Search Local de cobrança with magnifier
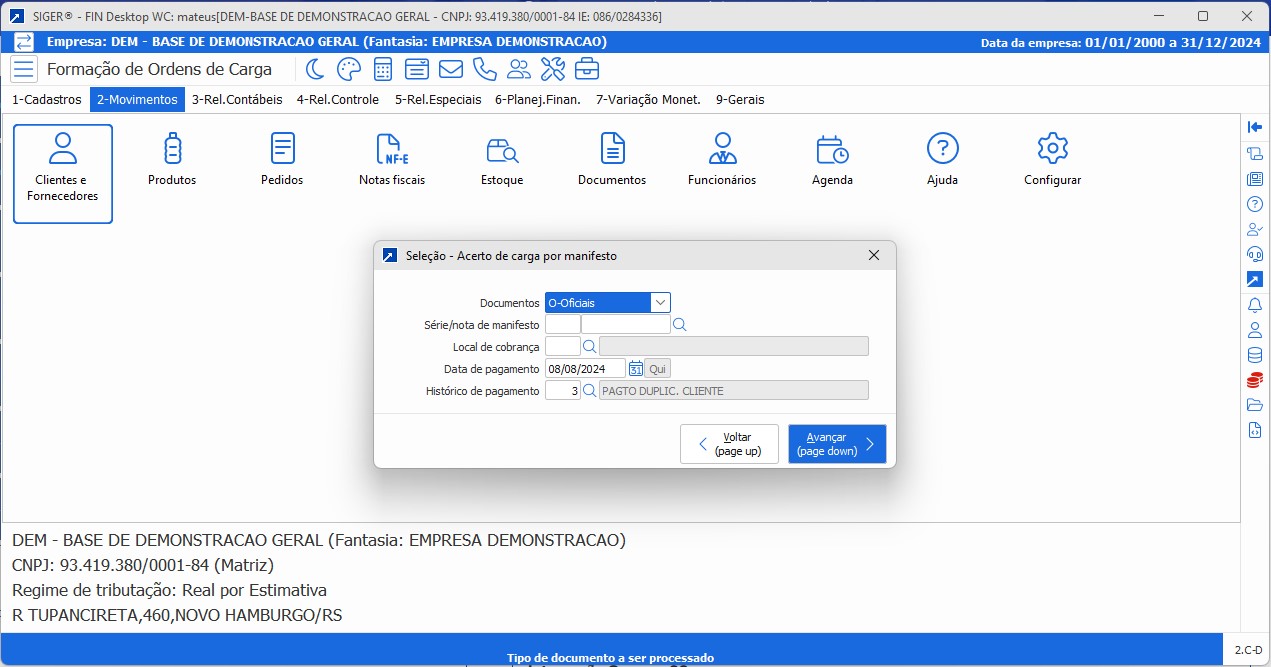 point(590,346)
